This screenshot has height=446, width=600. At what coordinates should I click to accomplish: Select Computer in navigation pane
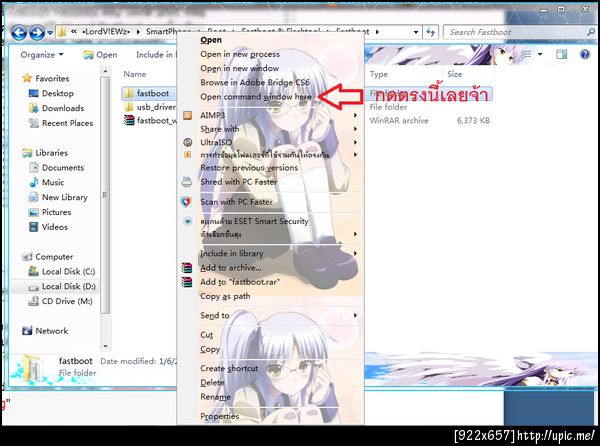48,257
